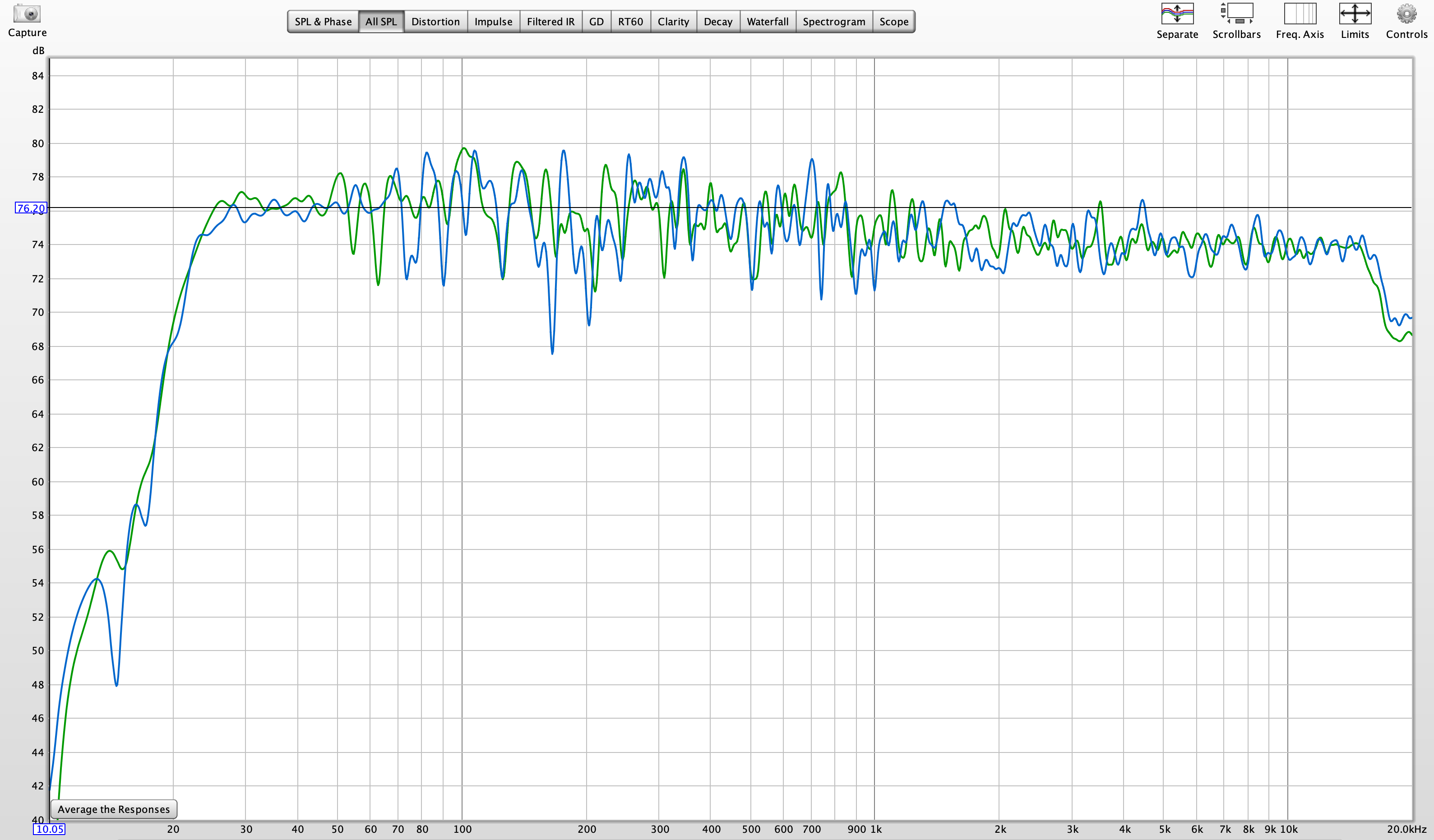This screenshot has width=1434, height=840.
Task: Open the Decay tab
Action: click(x=718, y=22)
